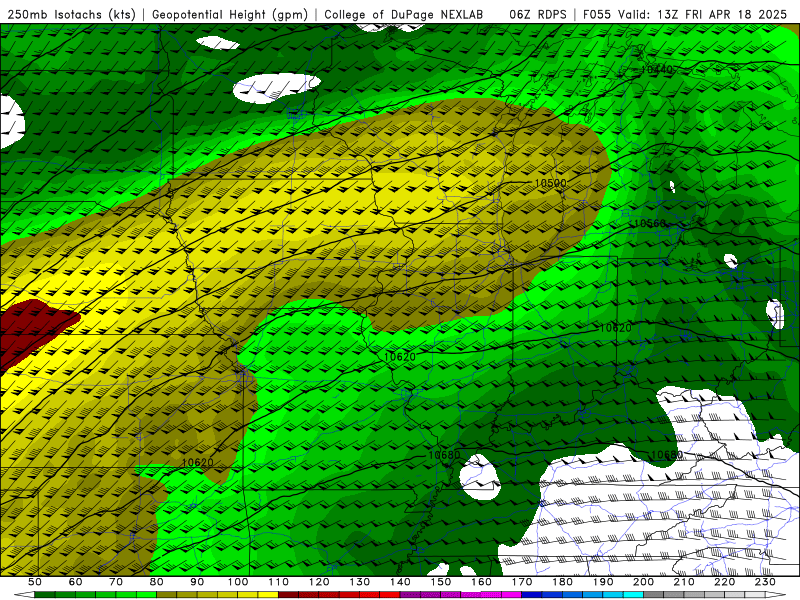Click the 110 tick label on the legend
The image size is (800, 600).
279,582
